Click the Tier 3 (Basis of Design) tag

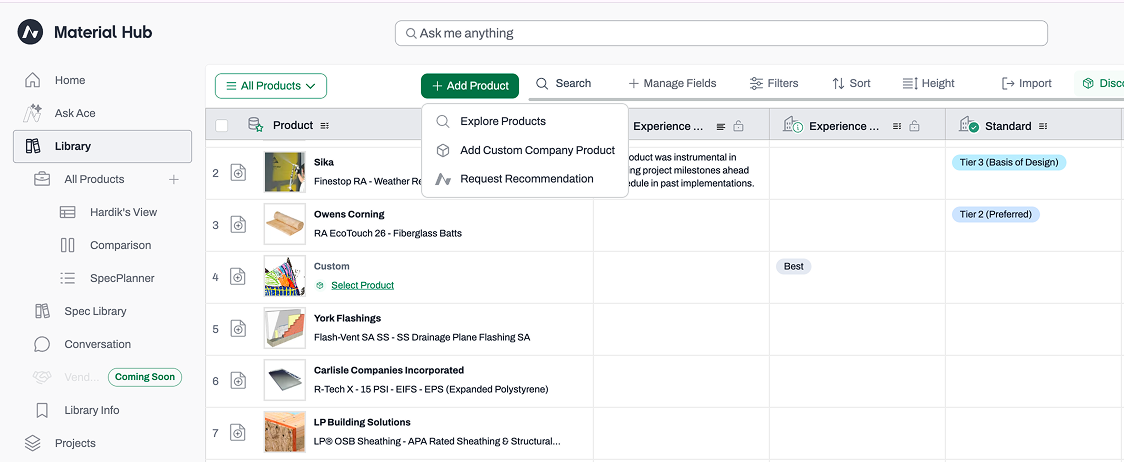pyautogui.click(x=1009, y=162)
